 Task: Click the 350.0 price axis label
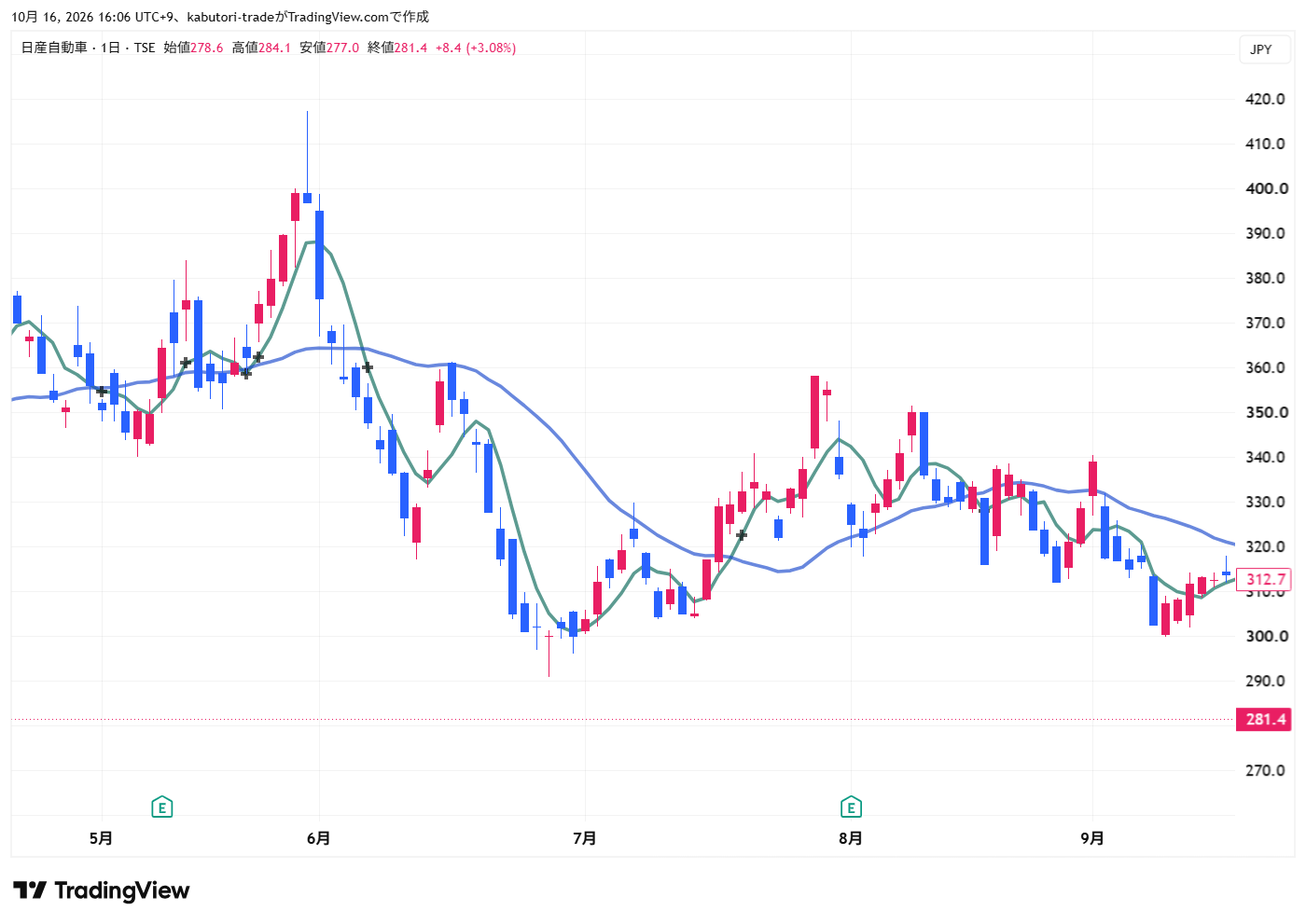[x=1265, y=412]
